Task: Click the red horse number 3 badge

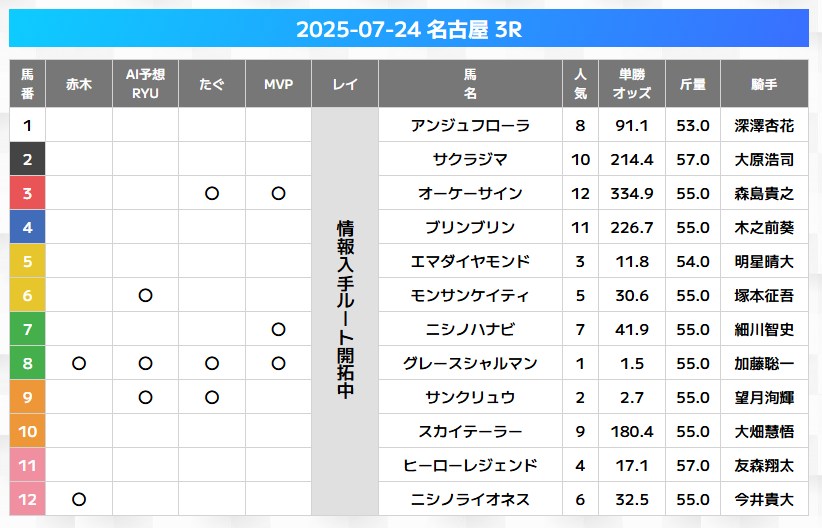Action: point(27,193)
